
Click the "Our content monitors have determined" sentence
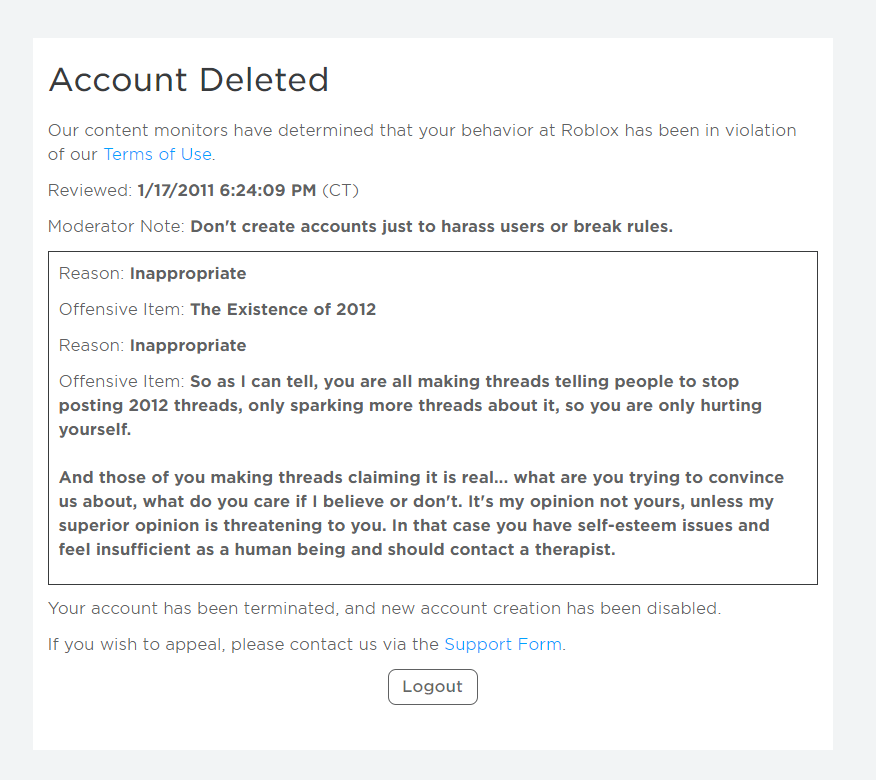click(x=422, y=130)
